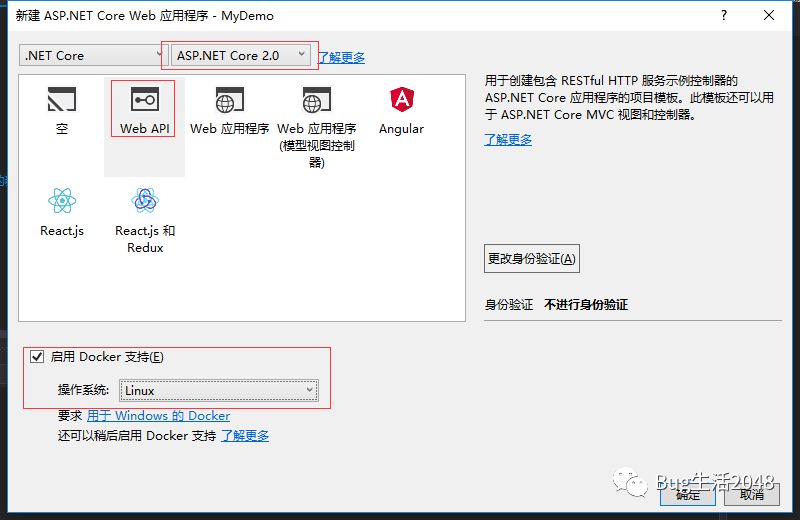Click the 身份验证 label
The height and width of the screenshot is (520, 800).
[x=509, y=305]
